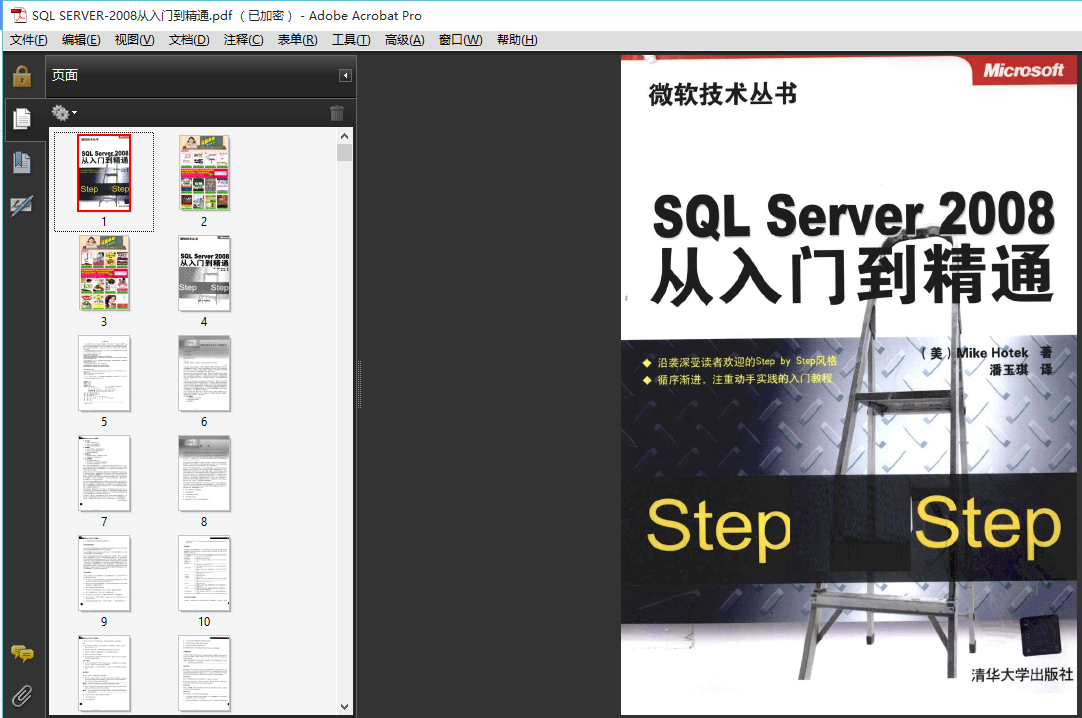Image resolution: width=1082 pixels, height=718 pixels.
Task: Select page 7 thumbnail
Action: [x=104, y=473]
